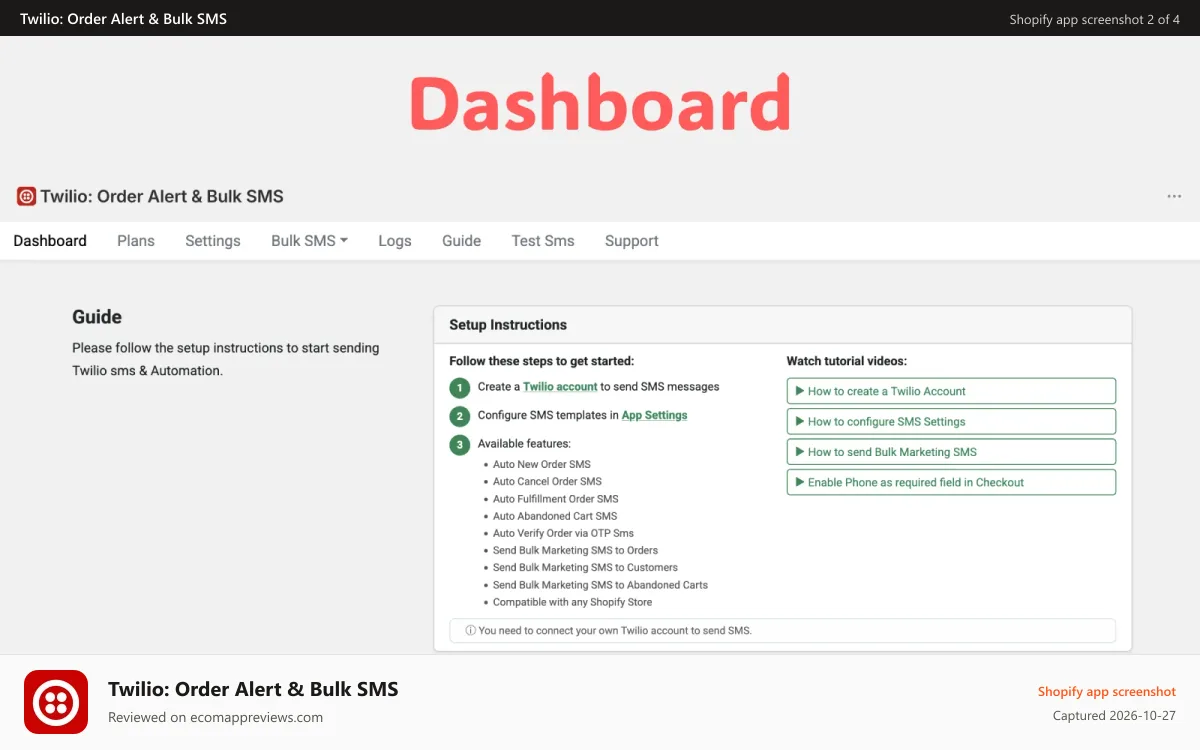Click the 'Watch tutorial videos:' heading
This screenshot has height=750, width=1200.
pos(847,361)
